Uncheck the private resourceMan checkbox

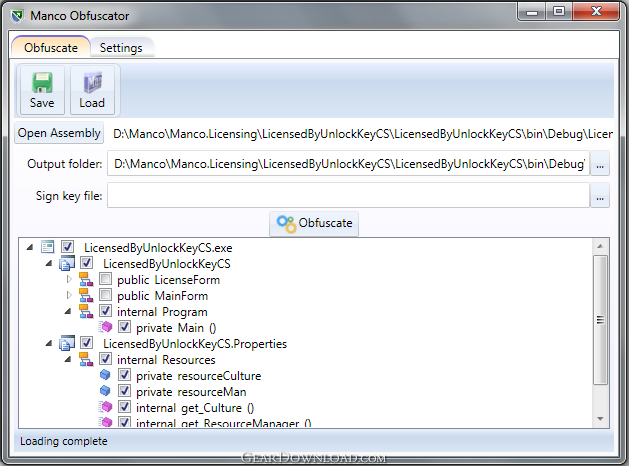pyautogui.click(x=124, y=391)
